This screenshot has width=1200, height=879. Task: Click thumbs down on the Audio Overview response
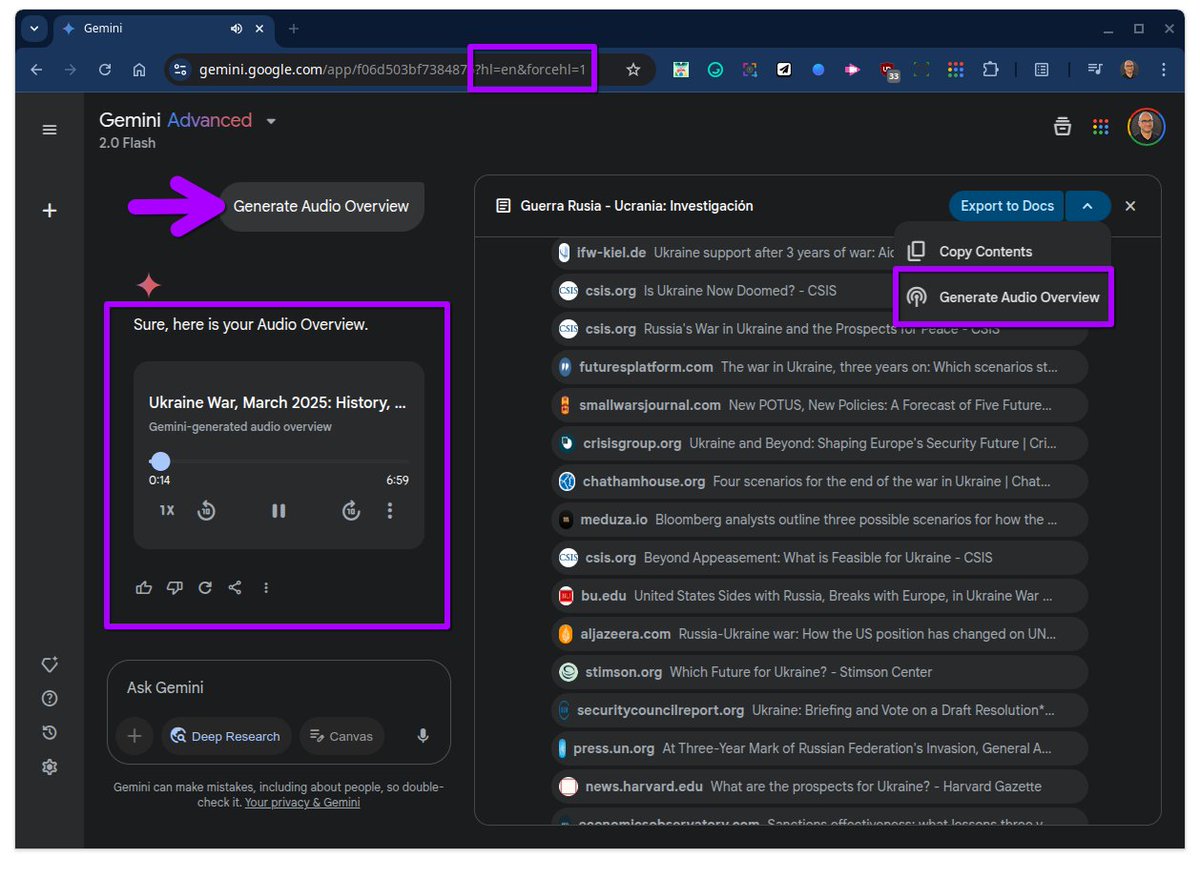coord(175,588)
